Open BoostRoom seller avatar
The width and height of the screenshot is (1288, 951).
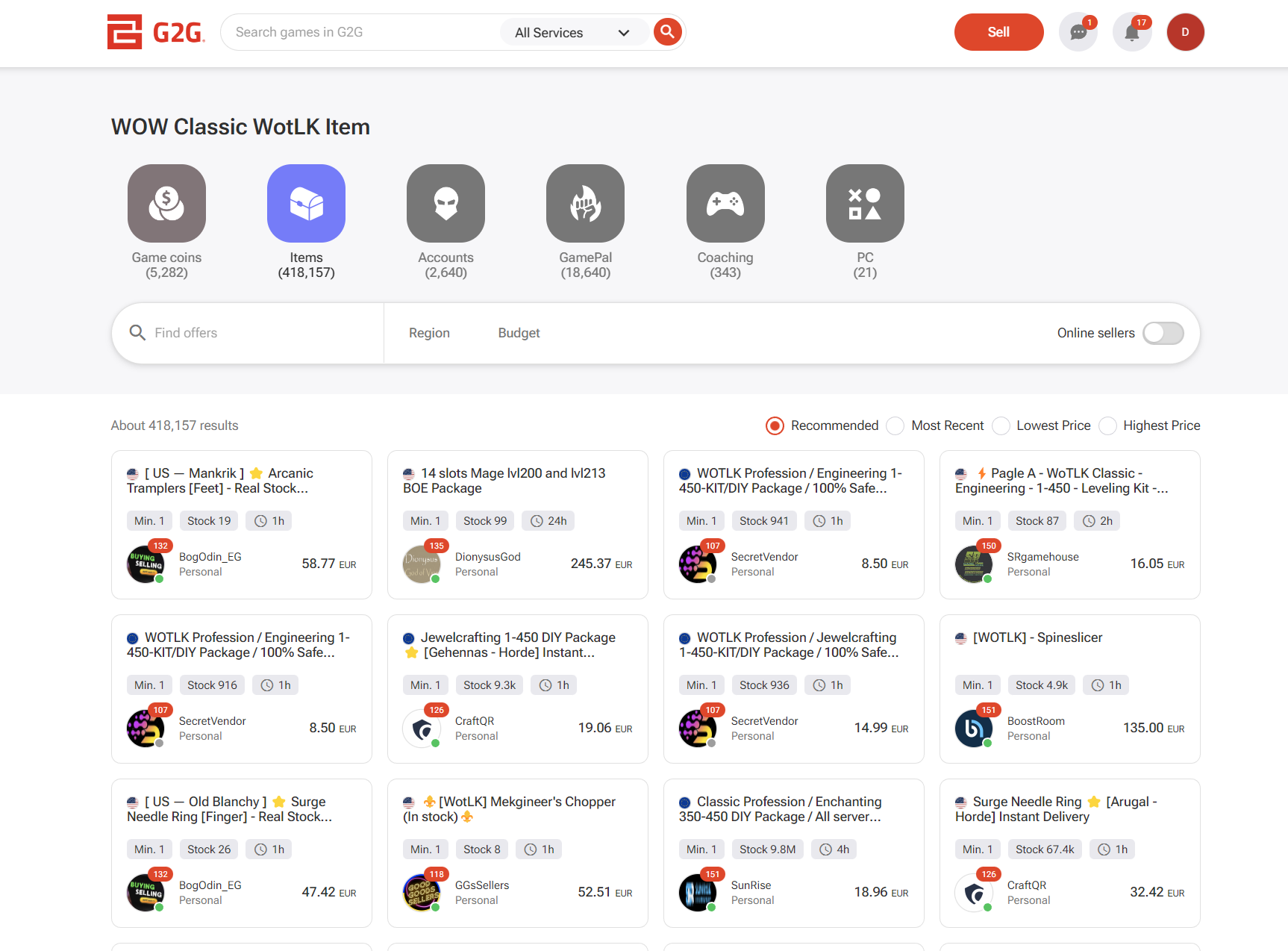point(974,728)
